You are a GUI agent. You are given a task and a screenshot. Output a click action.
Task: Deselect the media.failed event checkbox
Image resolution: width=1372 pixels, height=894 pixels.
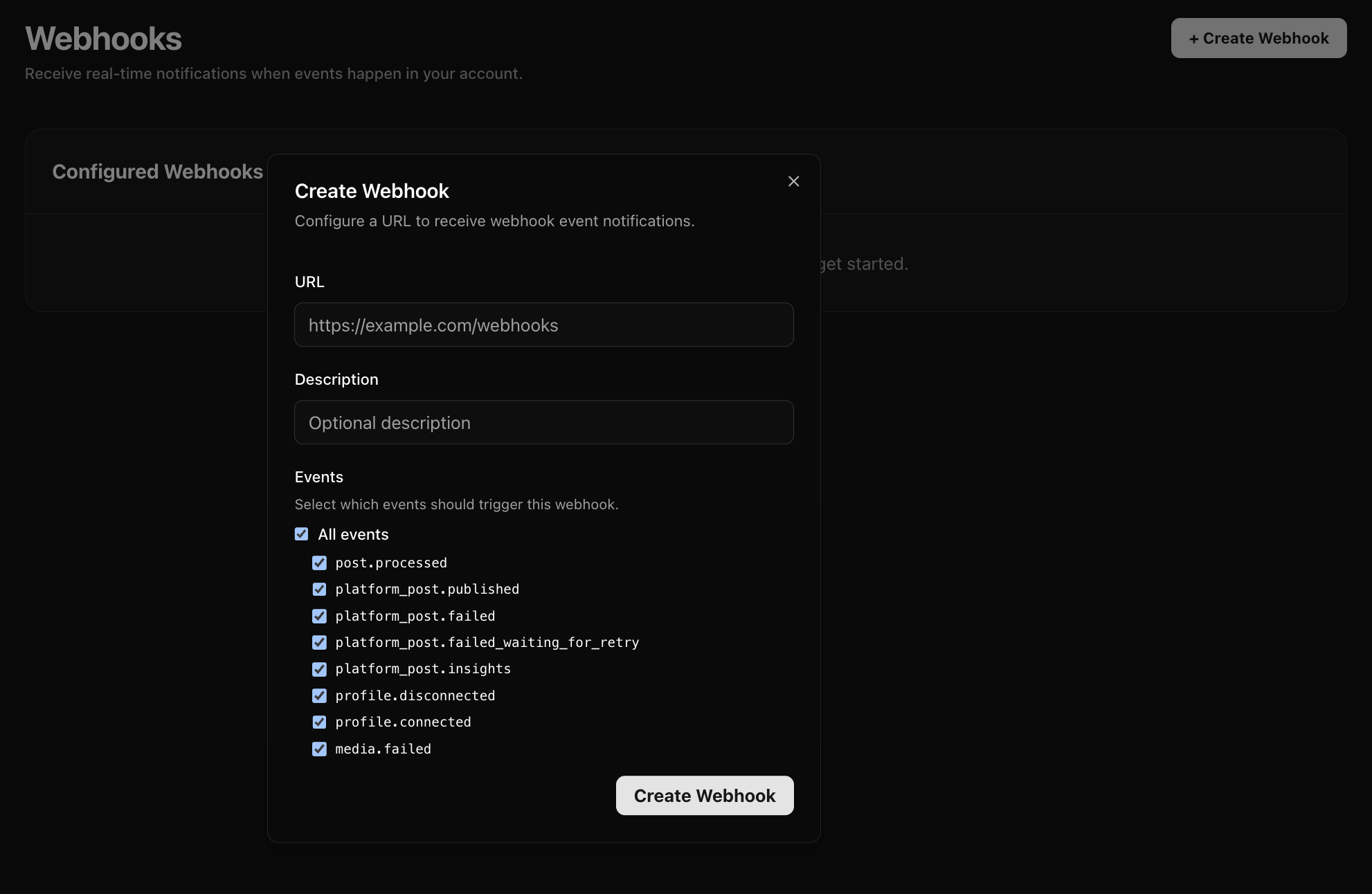click(x=319, y=749)
